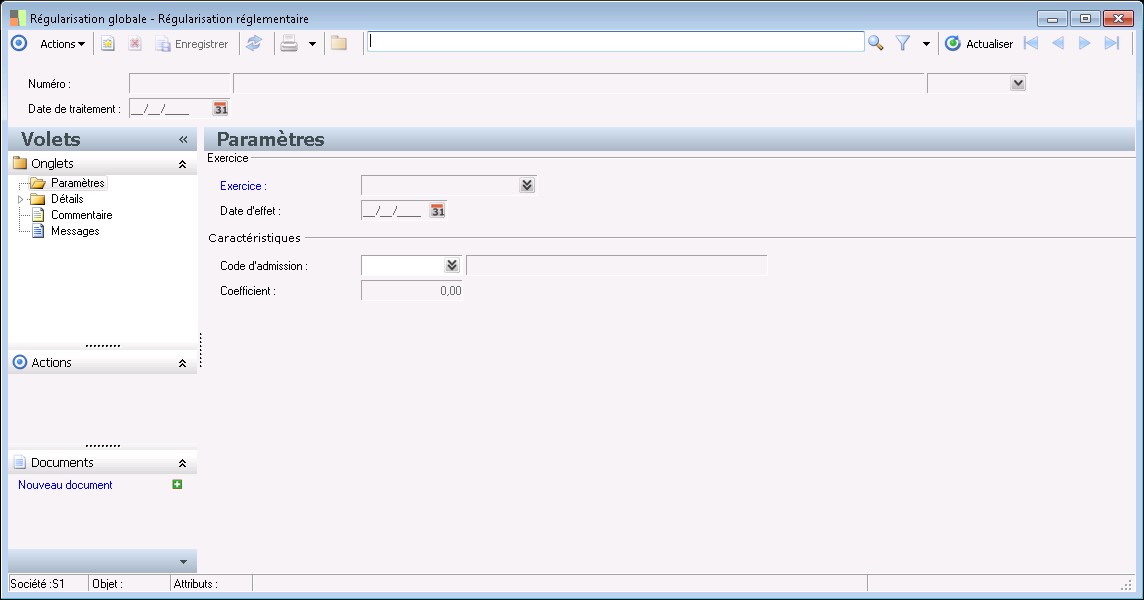This screenshot has width=1144, height=600.
Task: Click the Date de traitement field
Action: [x=170, y=109]
